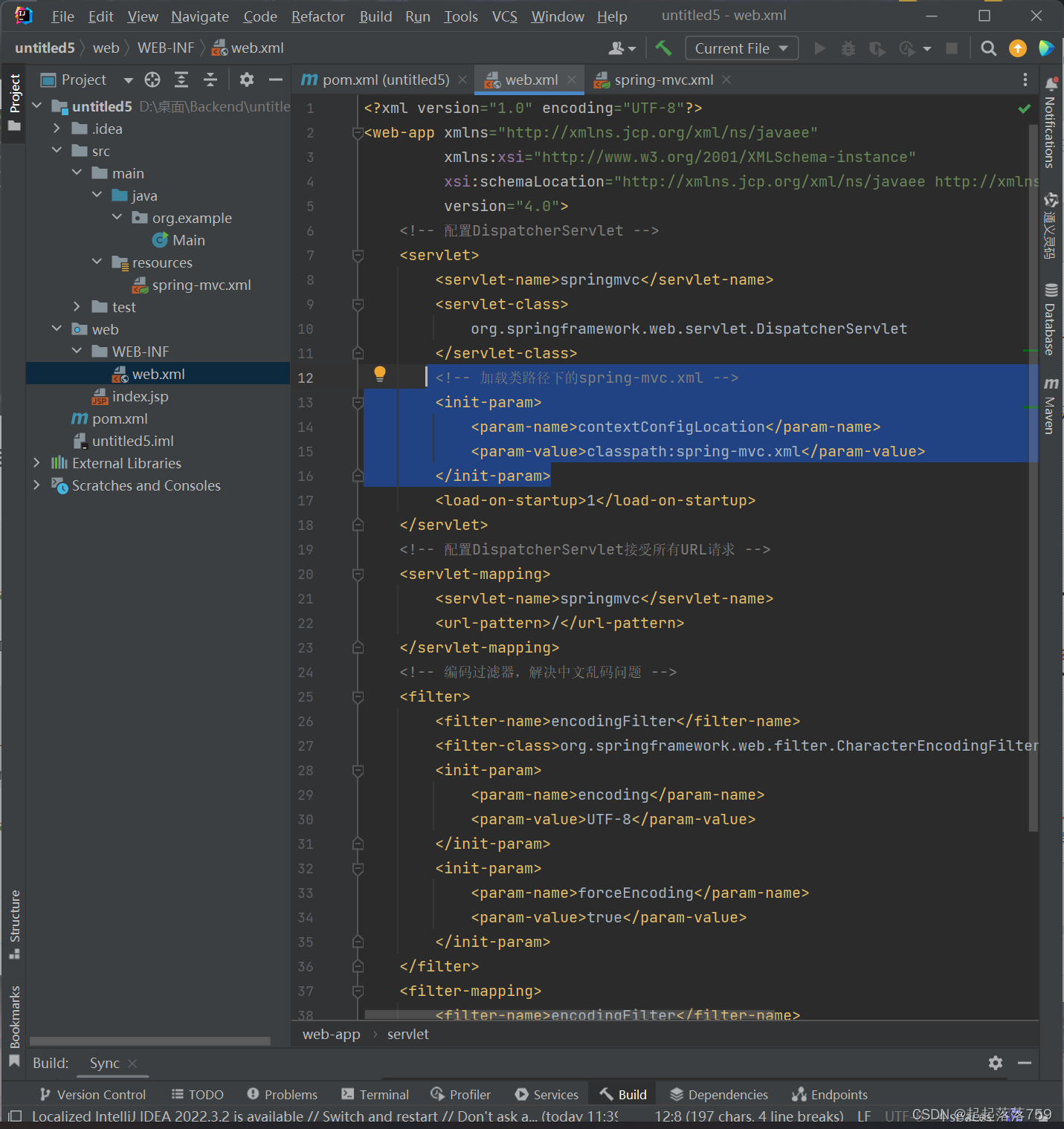Collapse the WEB-INF folder
This screenshot has width=1064, height=1129.
(77, 352)
